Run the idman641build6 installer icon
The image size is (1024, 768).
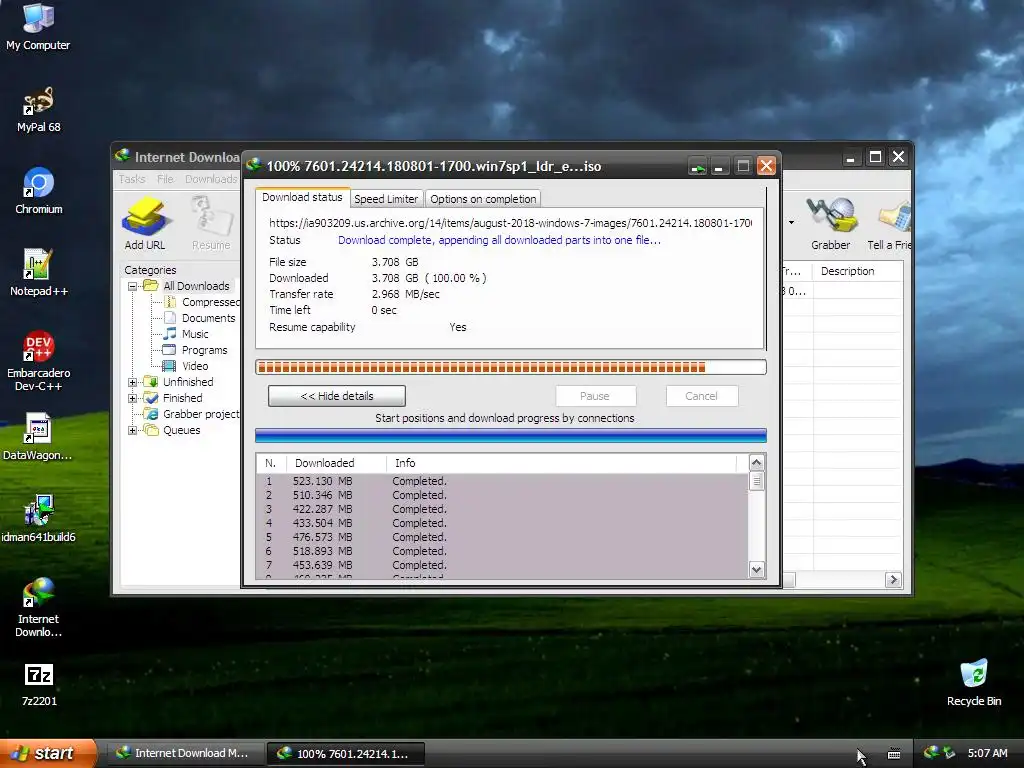(38, 519)
